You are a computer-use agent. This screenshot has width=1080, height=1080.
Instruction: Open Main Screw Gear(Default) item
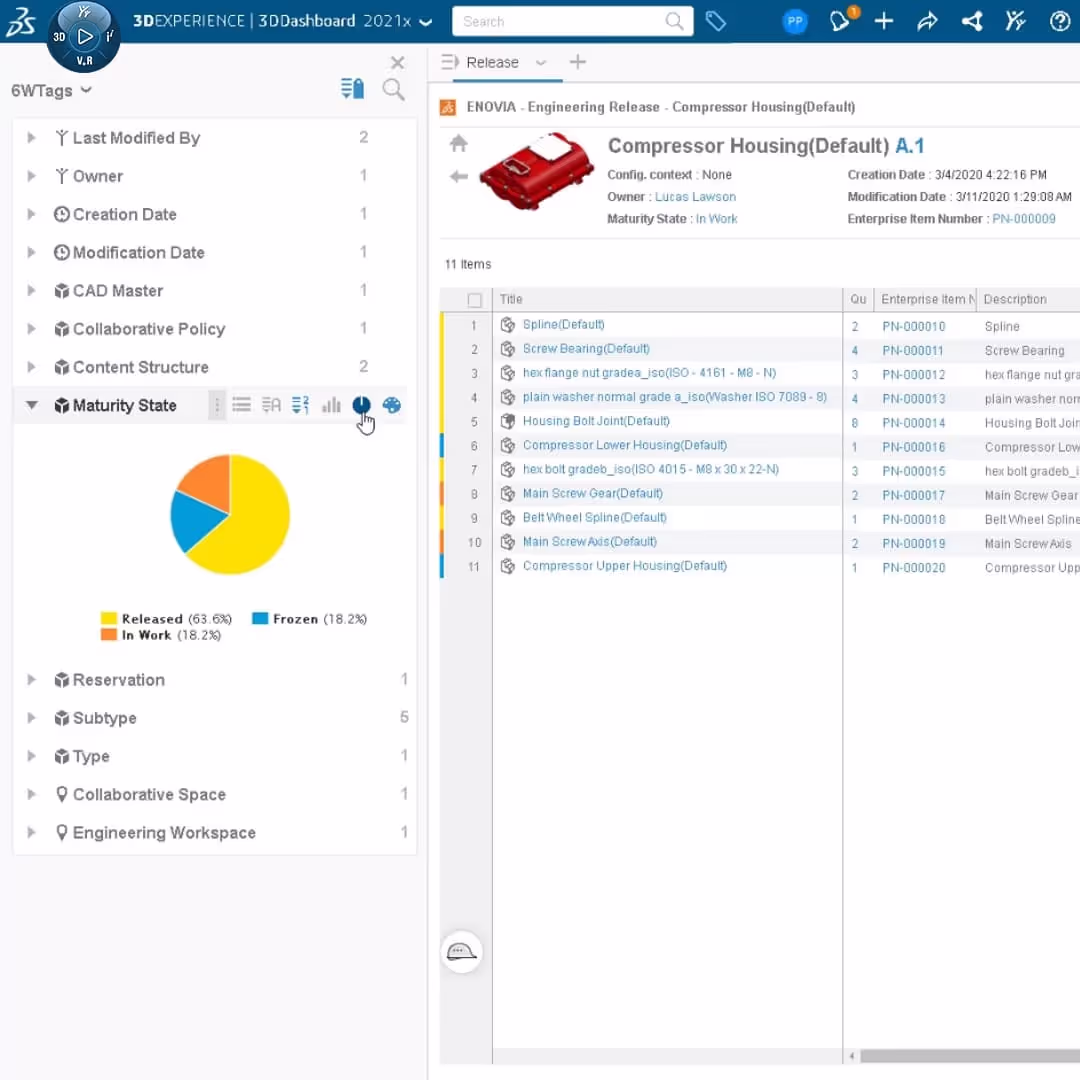tap(592, 493)
